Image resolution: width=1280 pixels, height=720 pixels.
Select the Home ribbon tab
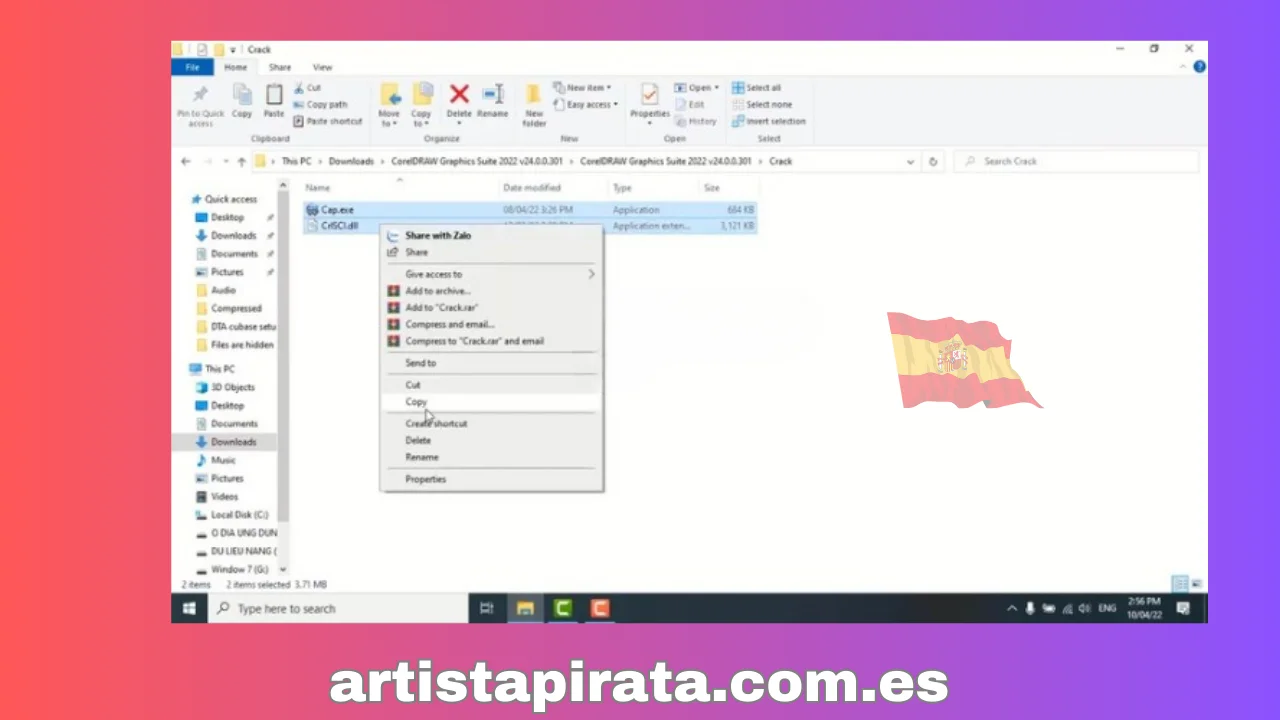pyautogui.click(x=235, y=67)
